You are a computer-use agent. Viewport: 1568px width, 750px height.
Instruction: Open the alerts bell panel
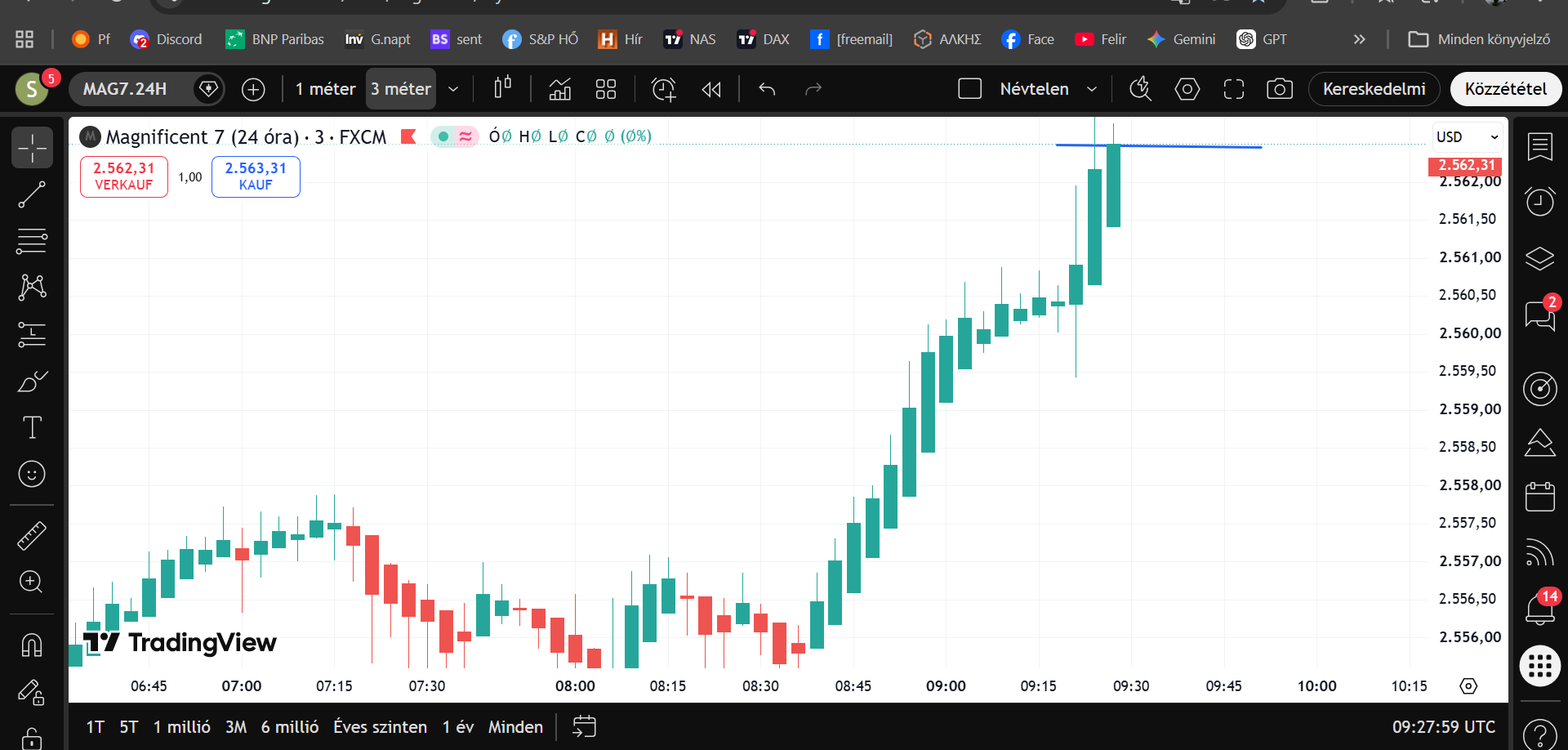[1540, 609]
